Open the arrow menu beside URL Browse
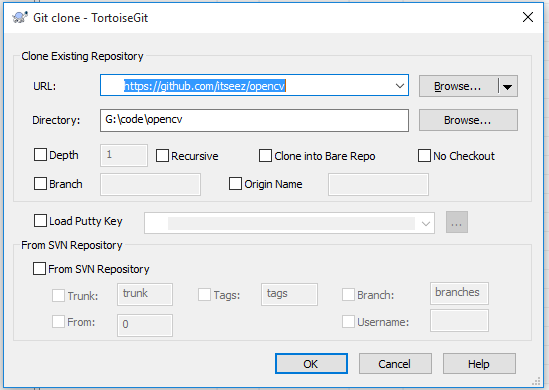Viewport: 549px width, 390px height. point(508,86)
